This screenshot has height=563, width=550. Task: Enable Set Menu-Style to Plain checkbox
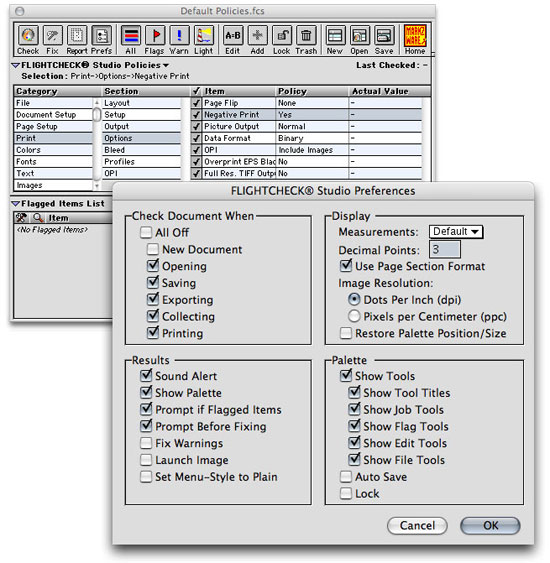pos(146,477)
